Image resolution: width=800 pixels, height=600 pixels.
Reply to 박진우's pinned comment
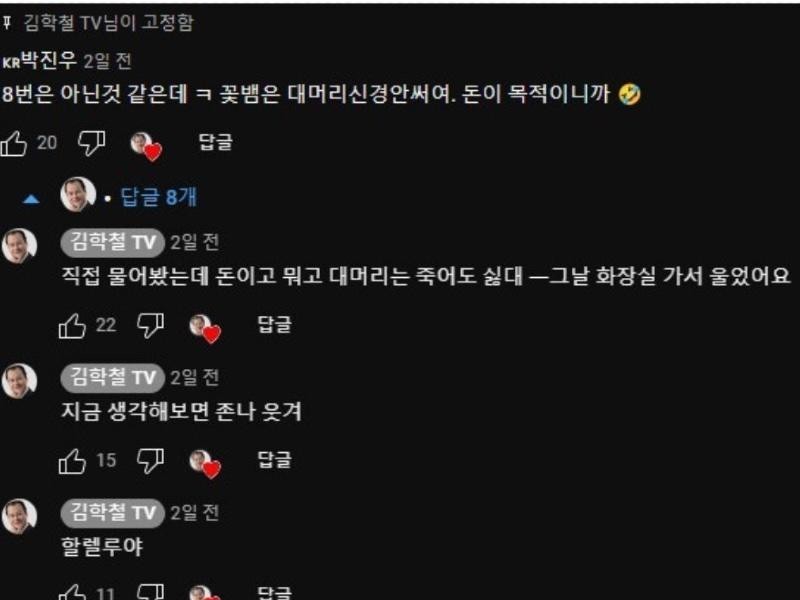[x=215, y=142]
